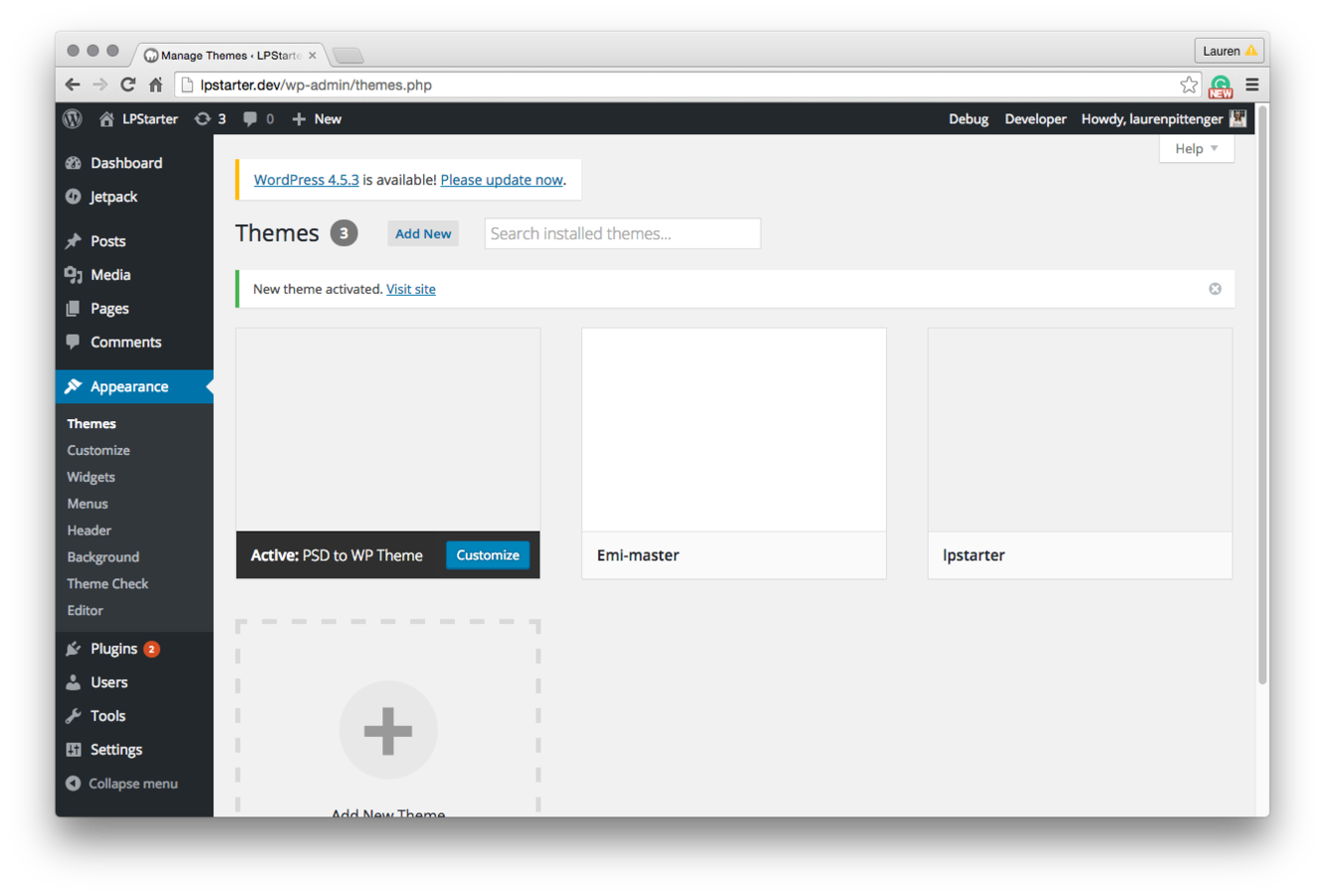Follow the WordPress 4.5.3 link

coord(307,180)
